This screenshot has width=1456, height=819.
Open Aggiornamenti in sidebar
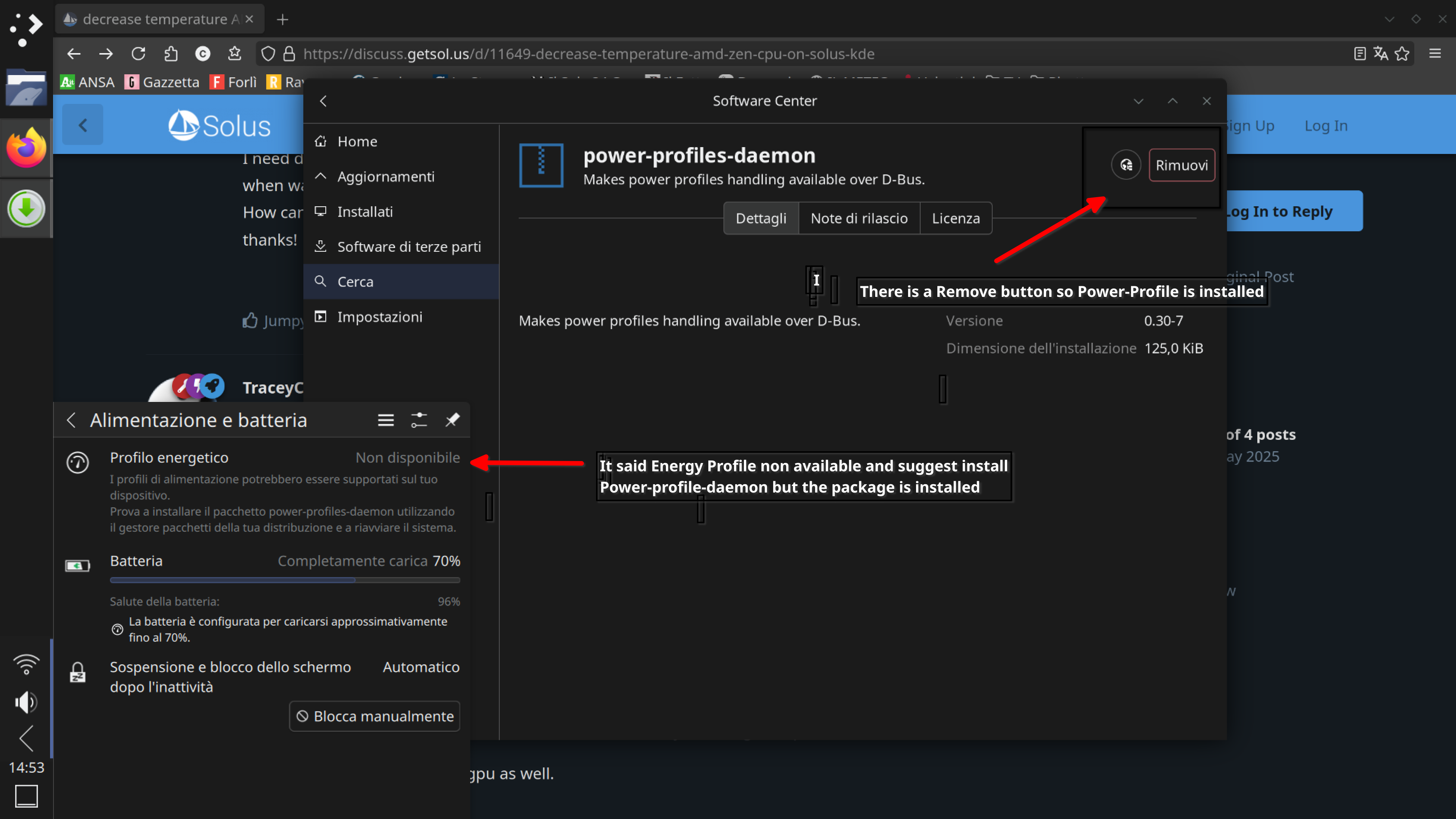[x=401, y=176]
